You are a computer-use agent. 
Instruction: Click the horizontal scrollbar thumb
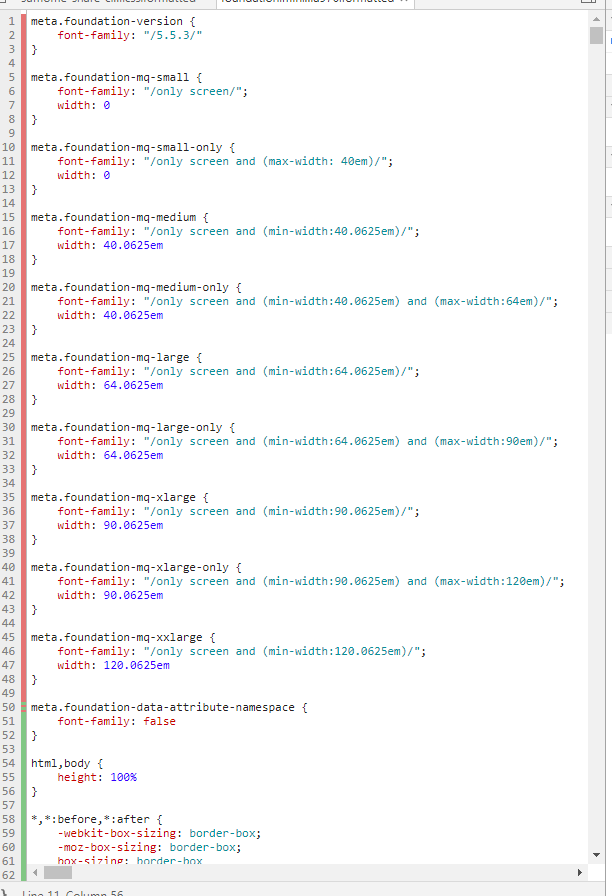[58, 873]
